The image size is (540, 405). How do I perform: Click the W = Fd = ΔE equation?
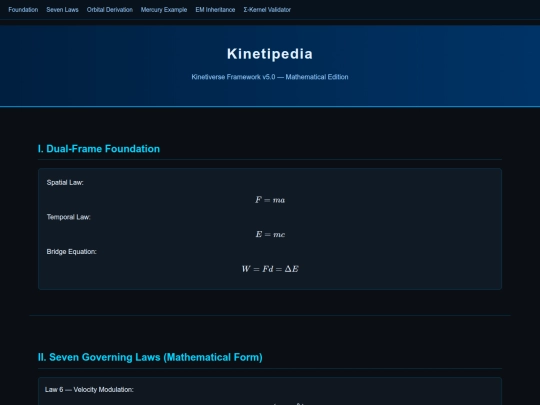click(270, 269)
